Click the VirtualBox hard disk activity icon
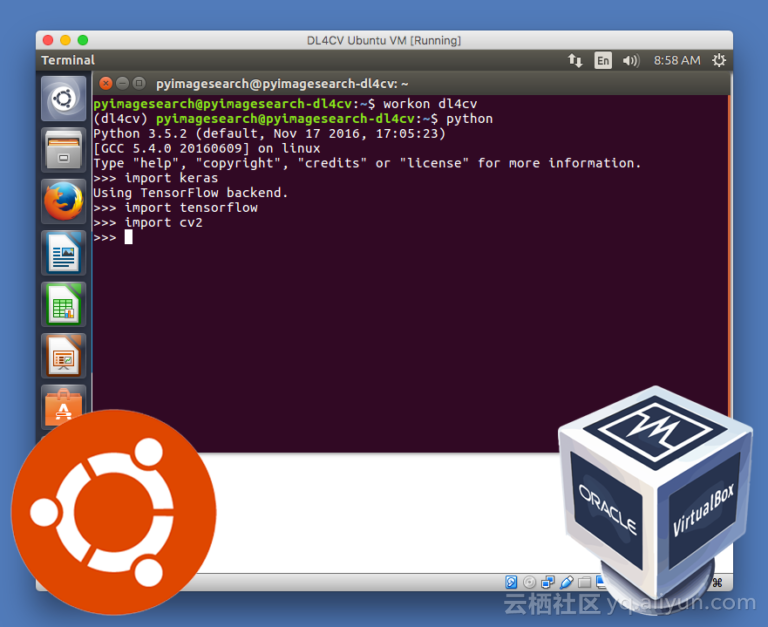The image size is (768, 627). tap(511, 582)
